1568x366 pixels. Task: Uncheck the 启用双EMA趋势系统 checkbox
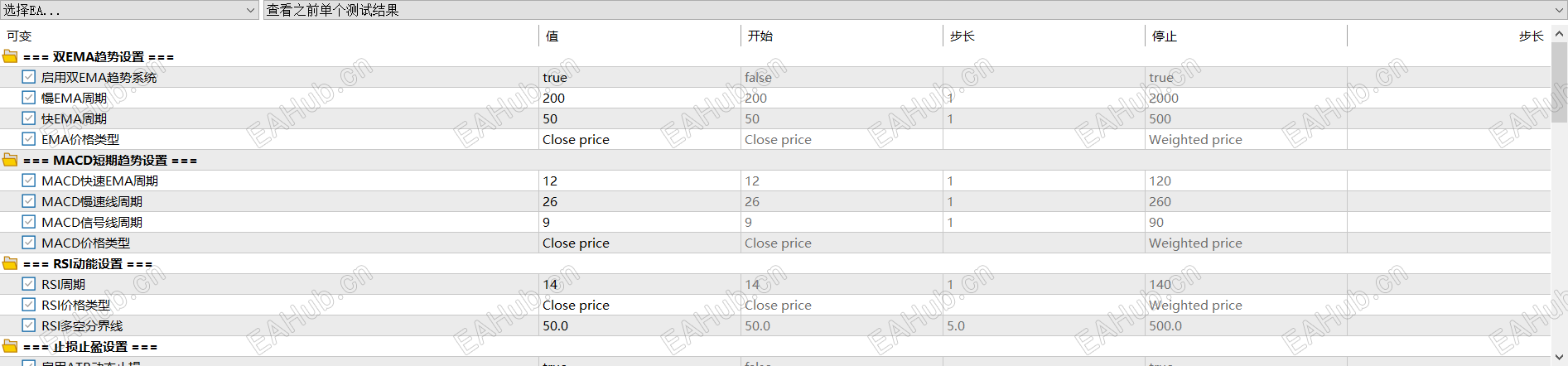[29, 77]
